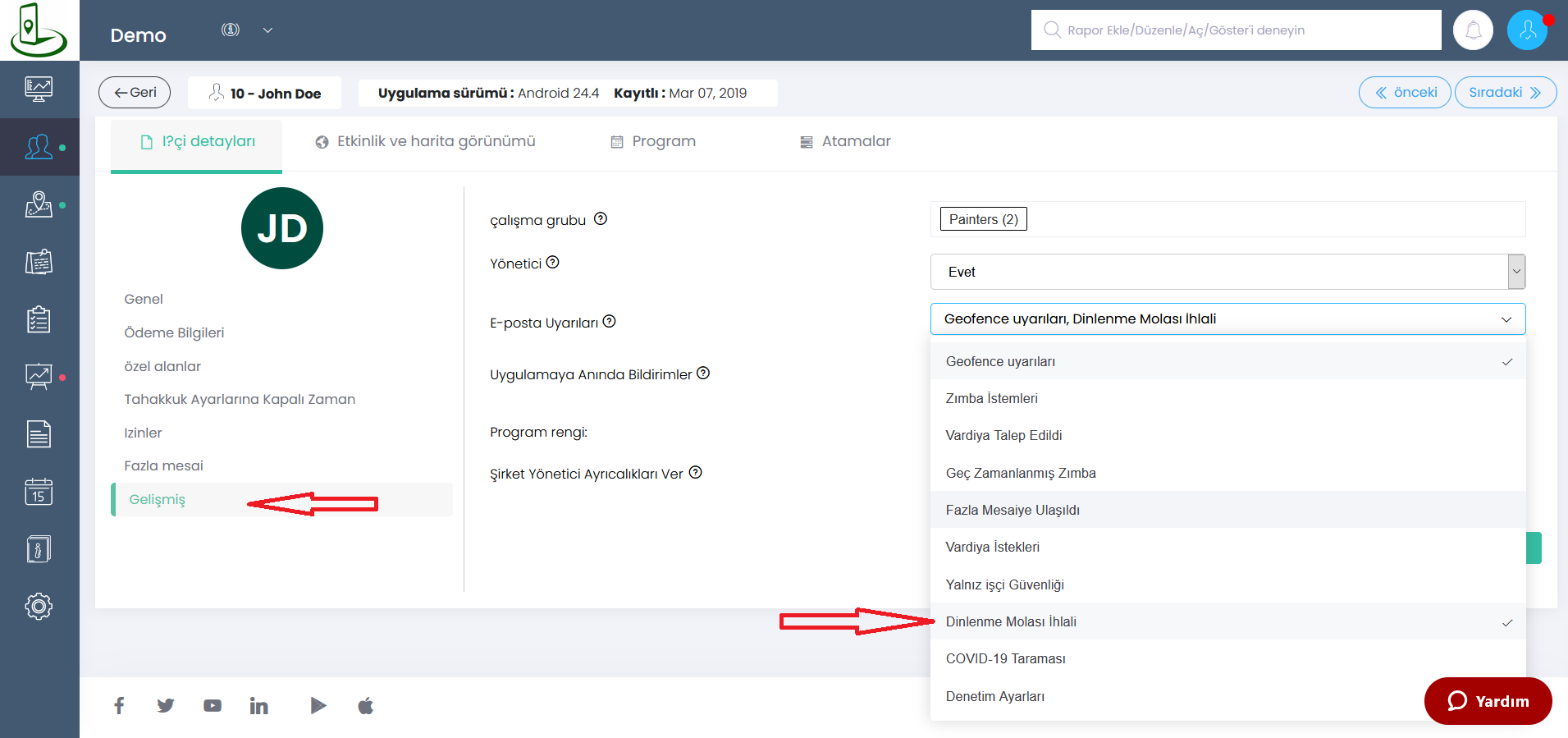The image size is (1568, 738).
Task: Open the dashboard monitor icon in sidebar
Action: click(x=39, y=88)
